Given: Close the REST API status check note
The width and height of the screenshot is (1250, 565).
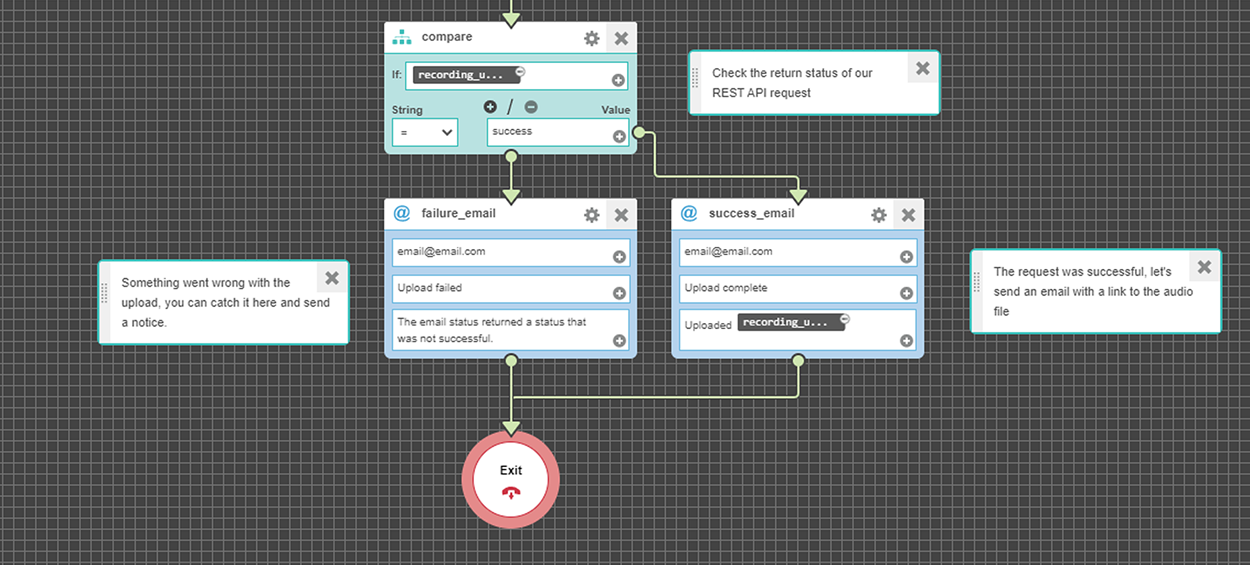Looking at the screenshot, I should (922, 68).
